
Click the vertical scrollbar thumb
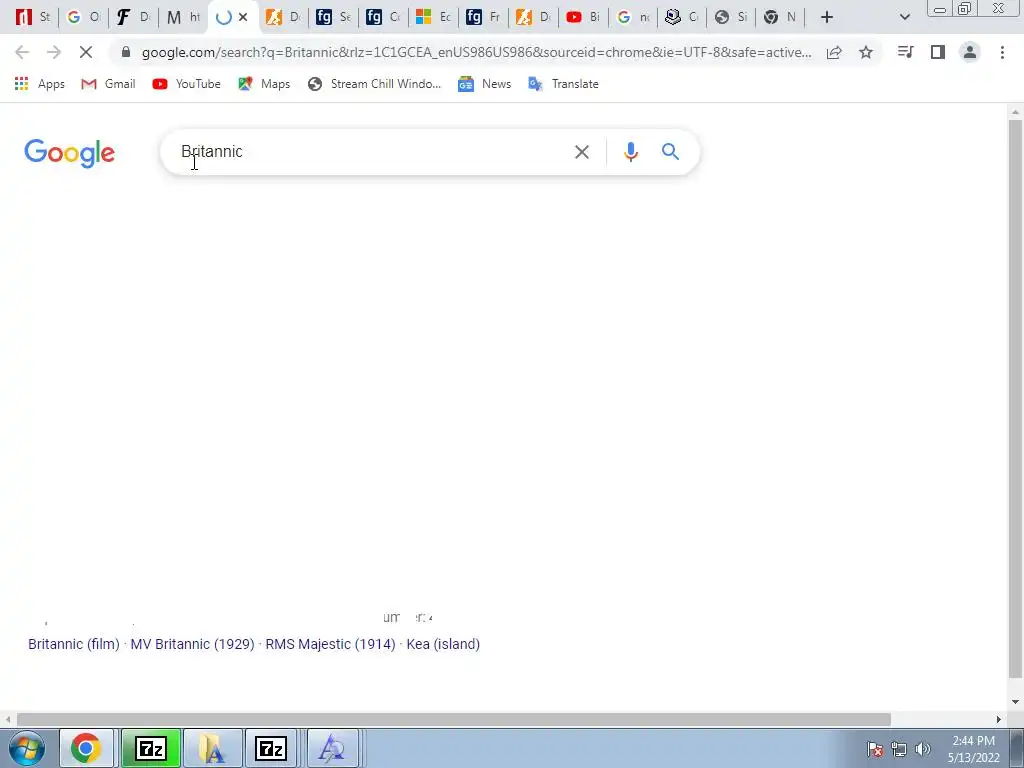coord(1015,398)
